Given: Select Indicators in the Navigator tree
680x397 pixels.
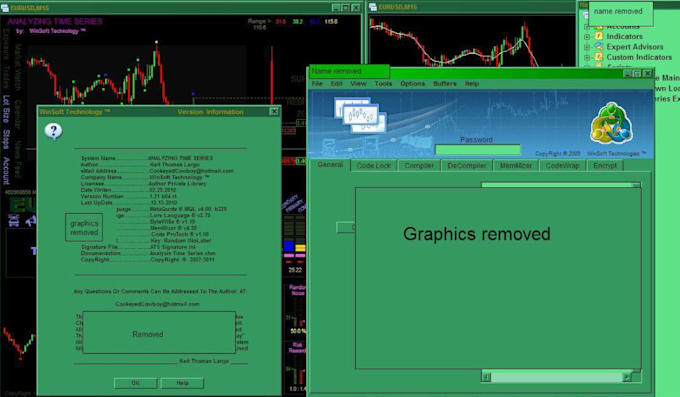Looking at the screenshot, I should (x=624, y=36).
